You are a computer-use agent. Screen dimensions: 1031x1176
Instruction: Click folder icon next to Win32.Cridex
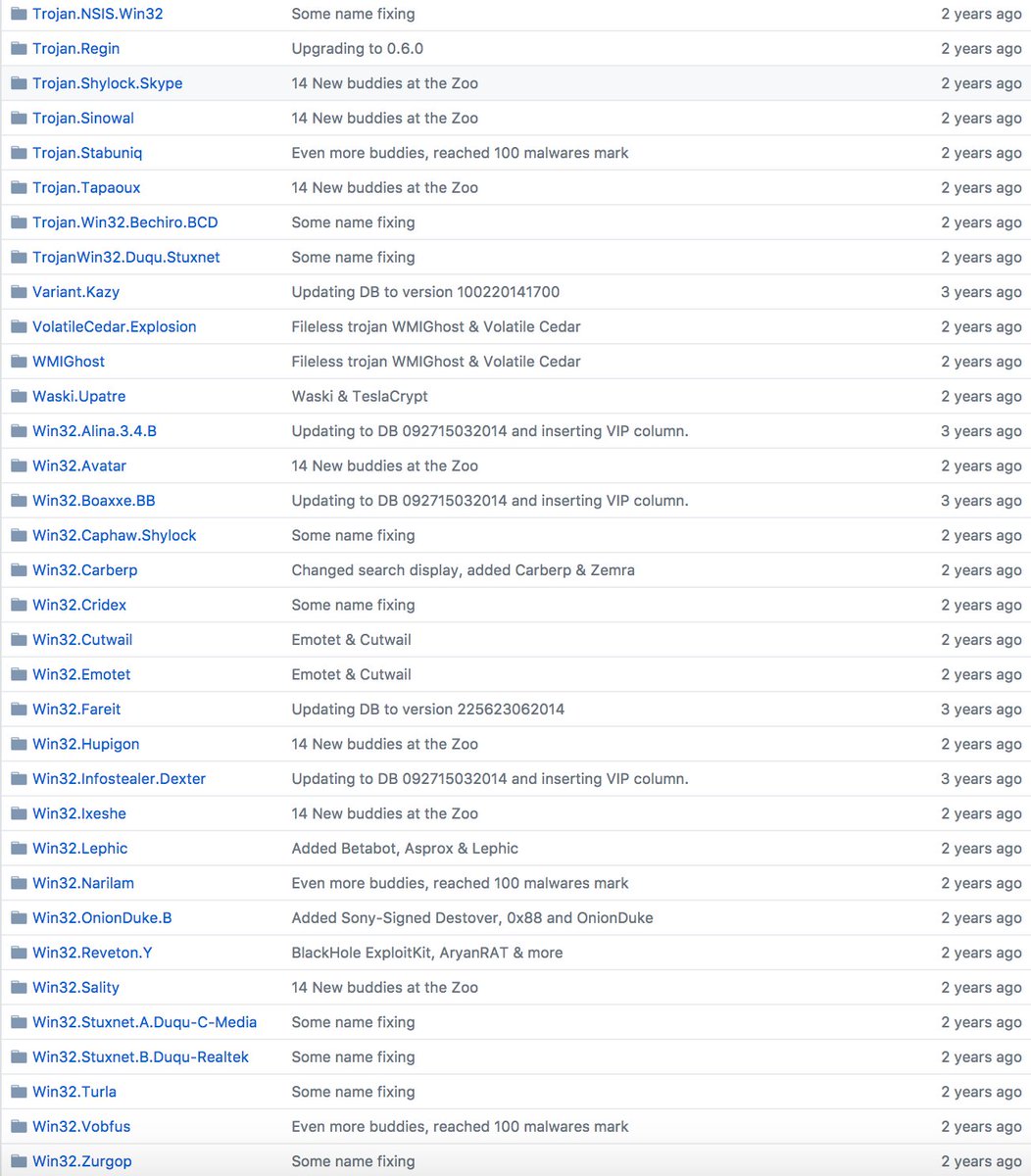point(19,605)
